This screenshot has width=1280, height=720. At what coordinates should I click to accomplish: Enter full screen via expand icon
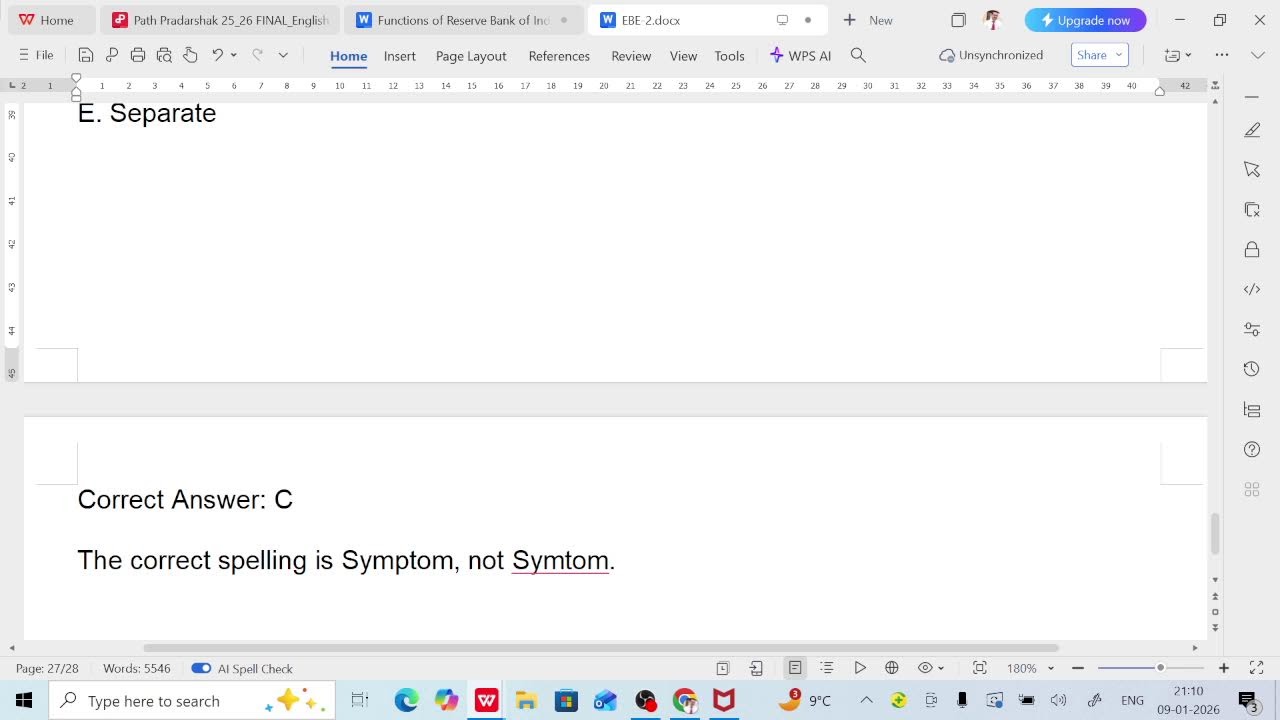[1257, 668]
